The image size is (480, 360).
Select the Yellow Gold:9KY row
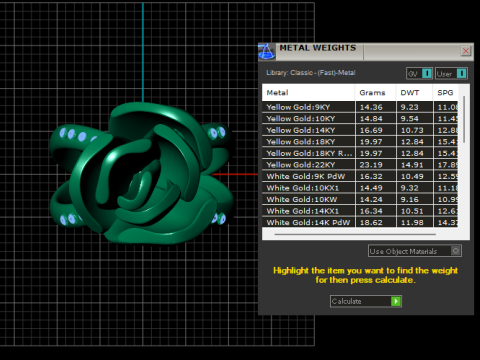[360, 107]
